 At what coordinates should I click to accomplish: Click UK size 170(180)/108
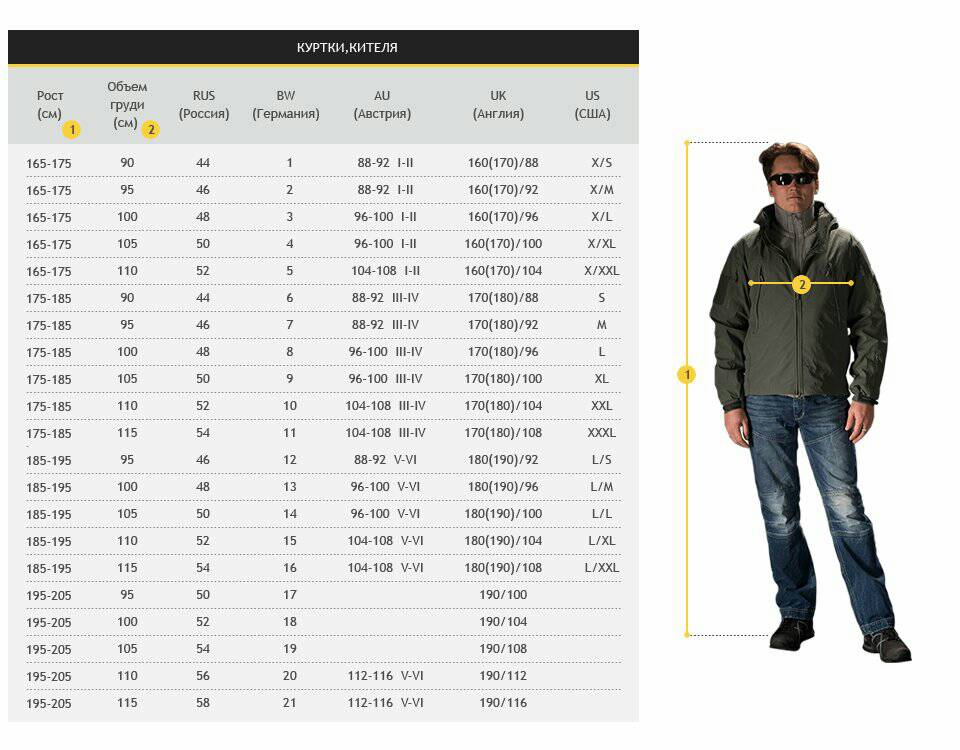503,433
